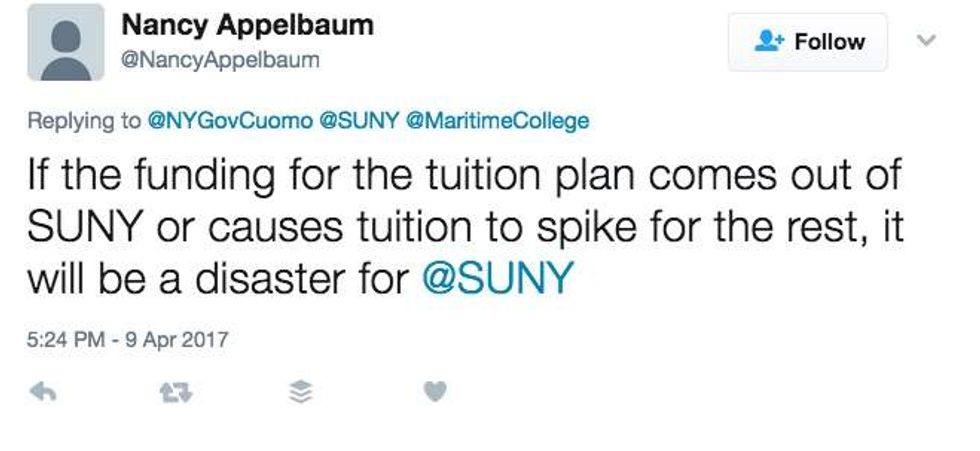Reply to Nancy Appelbaum's tweet

[x=43, y=393]
